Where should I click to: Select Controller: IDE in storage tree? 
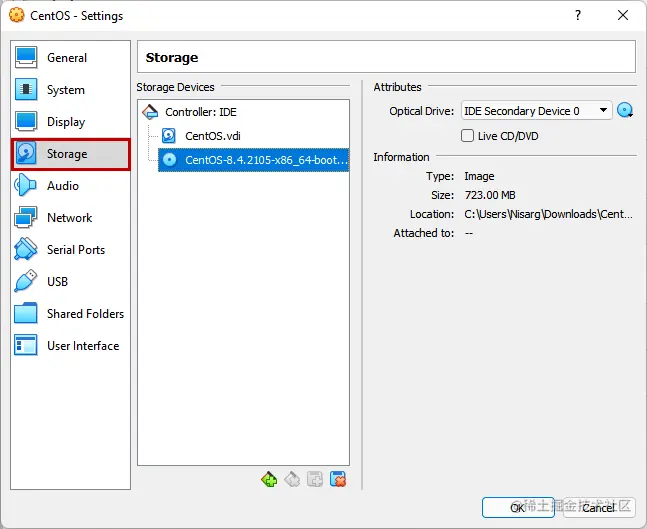(x=243, y=112)
